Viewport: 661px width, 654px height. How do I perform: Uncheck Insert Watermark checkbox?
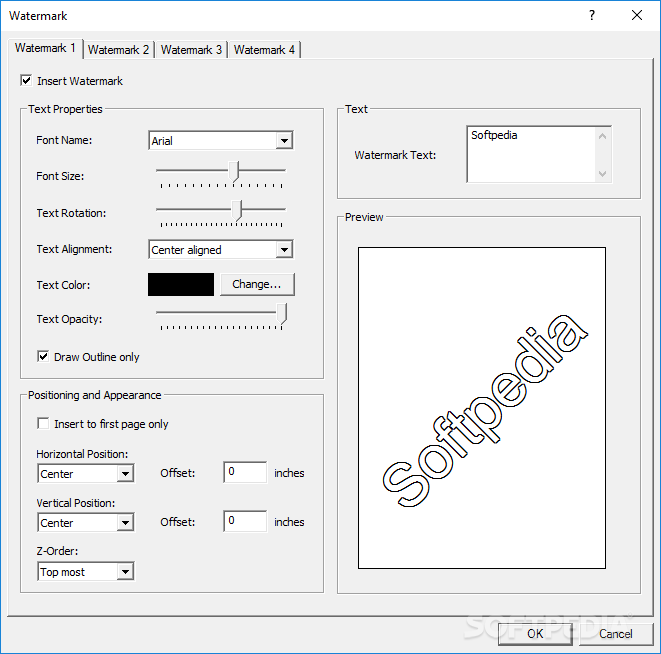(x=26, y=81)
